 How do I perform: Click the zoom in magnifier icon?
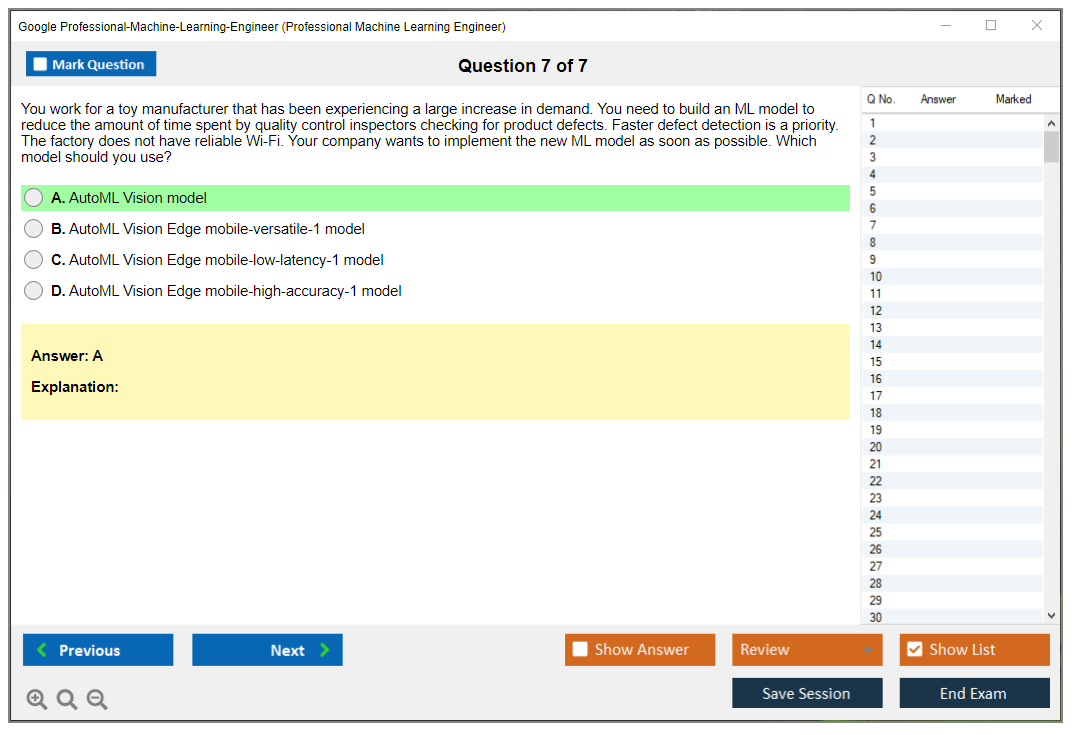37,700
